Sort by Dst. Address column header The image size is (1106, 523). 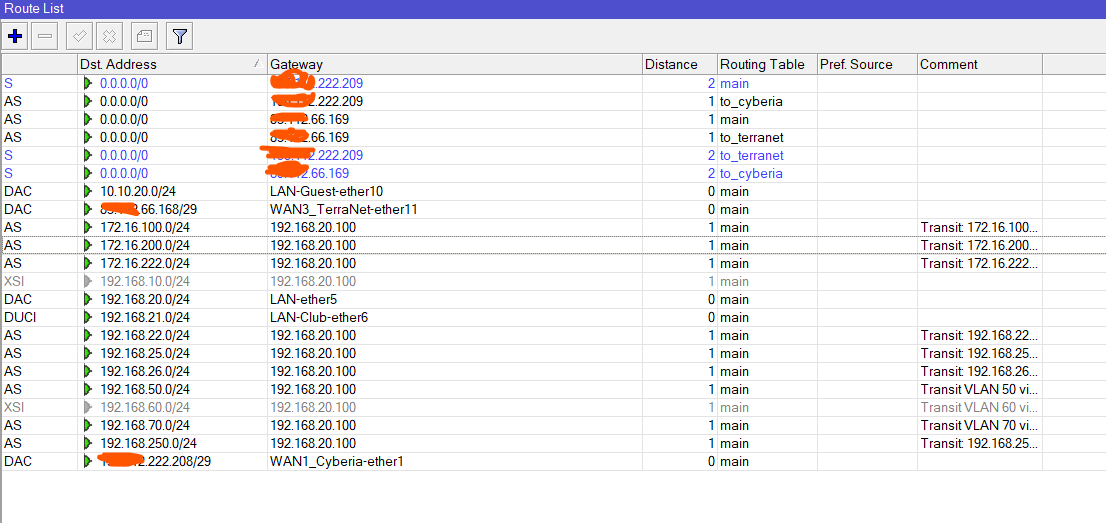point(172,64)
